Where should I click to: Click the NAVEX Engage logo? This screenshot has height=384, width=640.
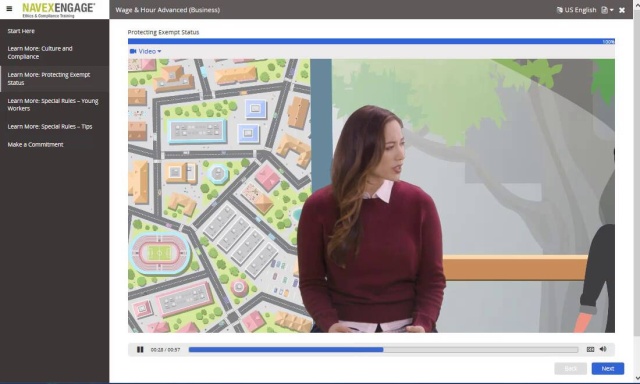pos(58,9)
